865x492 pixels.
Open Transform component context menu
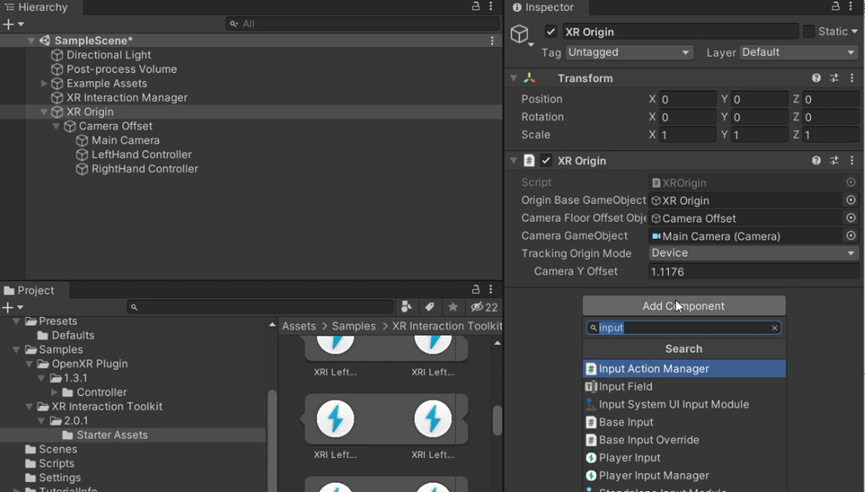click(x=852, y=78)
